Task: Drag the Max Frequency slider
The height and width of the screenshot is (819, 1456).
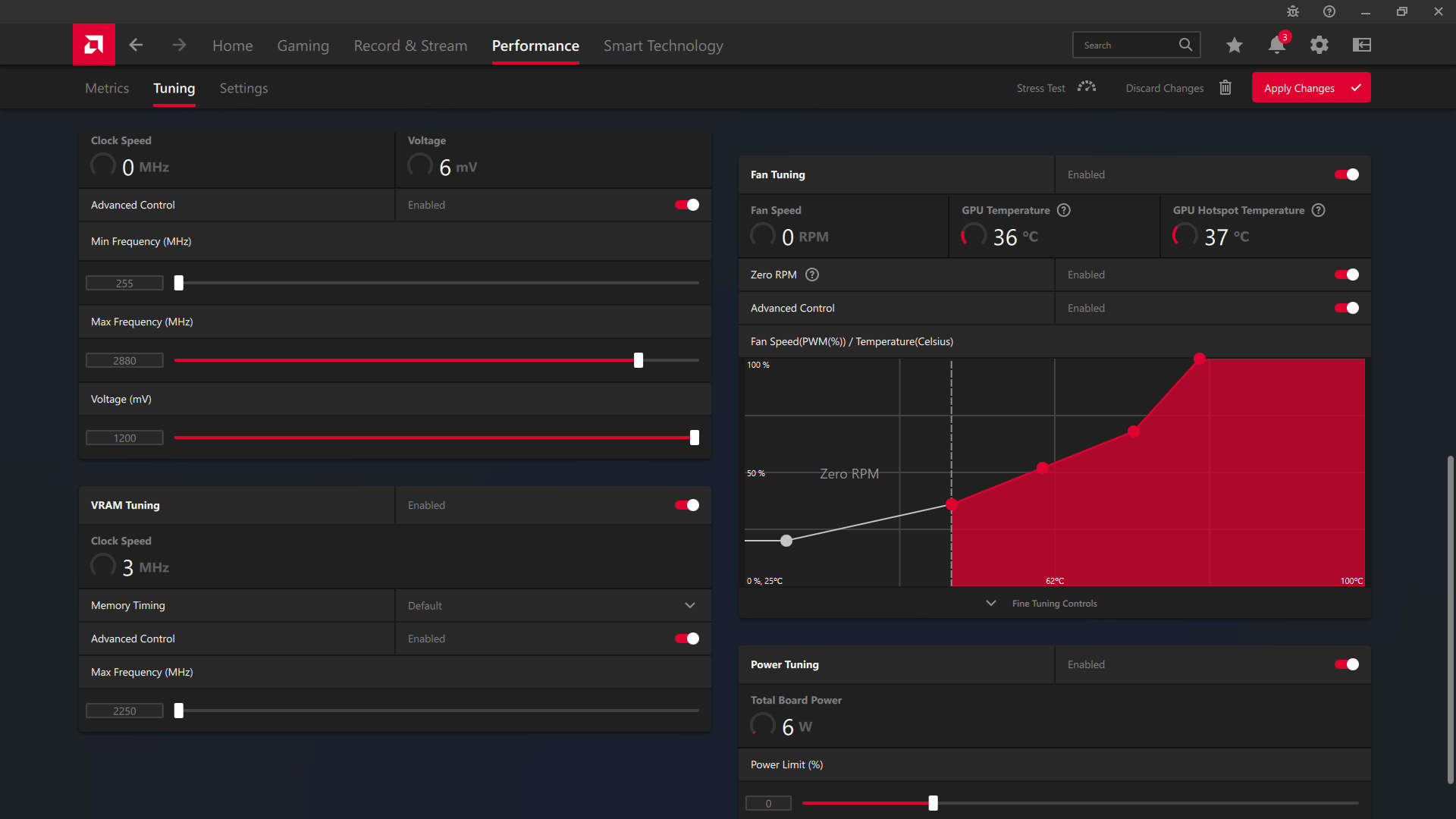Action: [638, 360]
